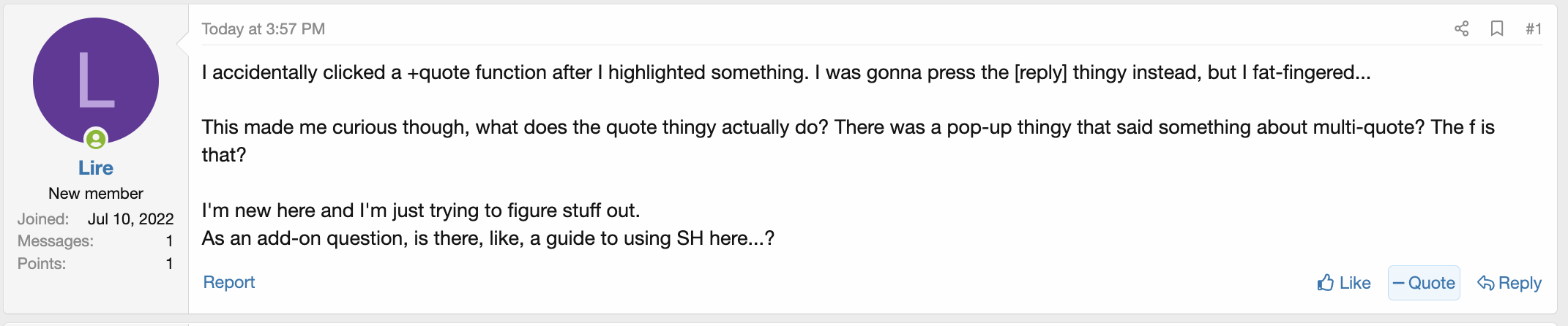The height and width of the screenshot is (326, 1568).
Task: Click the 'This made me curious' paragraph
Action: click(x=848, y=127)
